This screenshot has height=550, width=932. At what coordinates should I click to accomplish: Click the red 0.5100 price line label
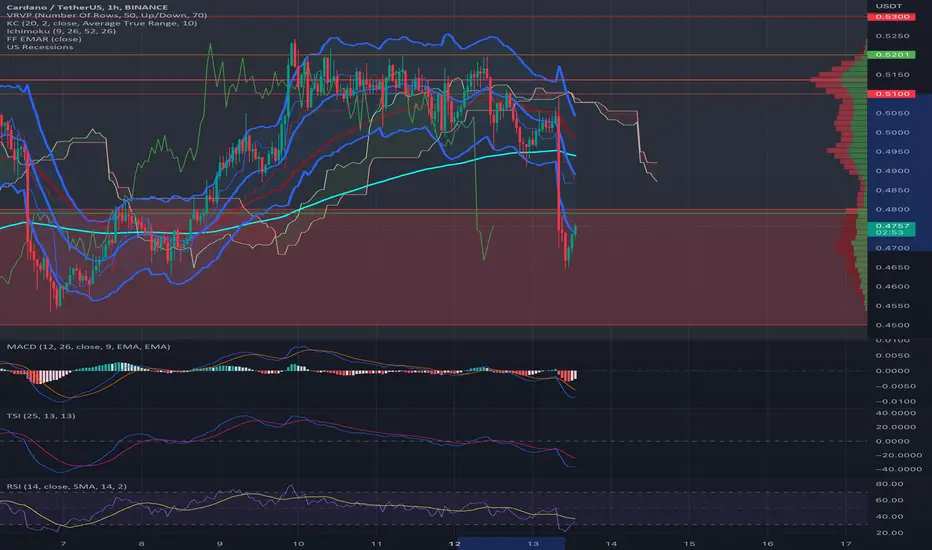tap(891, 94)
